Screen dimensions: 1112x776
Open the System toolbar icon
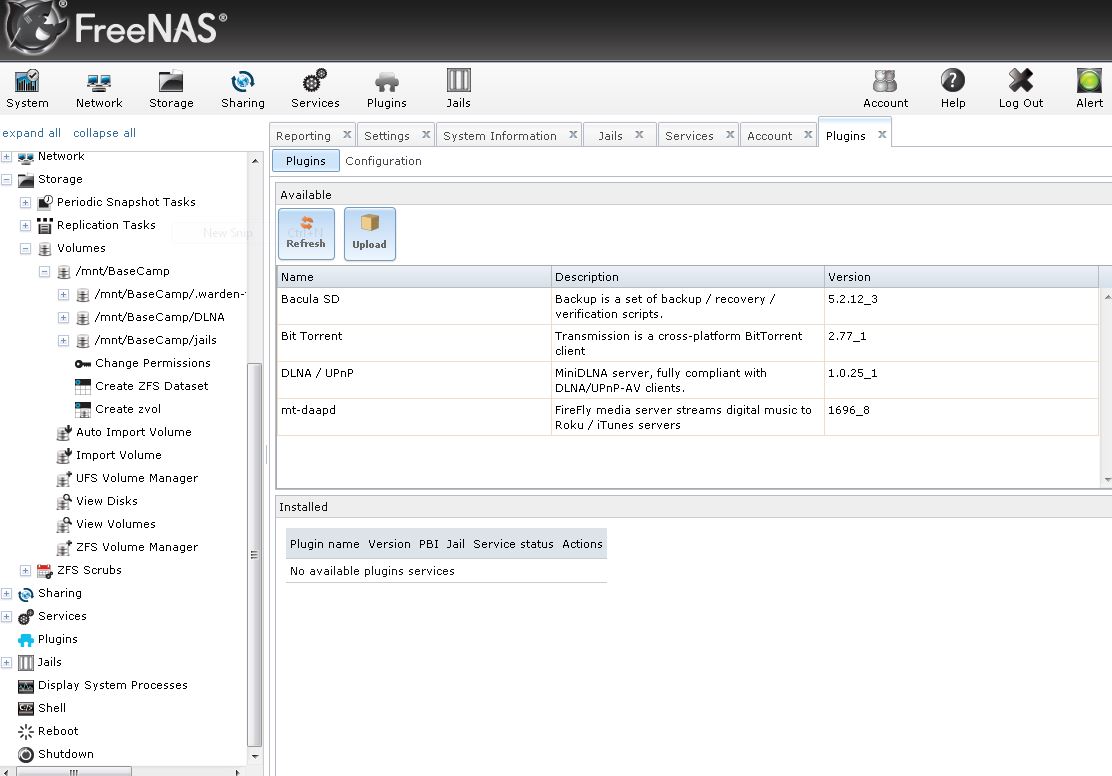coord(27,89)
